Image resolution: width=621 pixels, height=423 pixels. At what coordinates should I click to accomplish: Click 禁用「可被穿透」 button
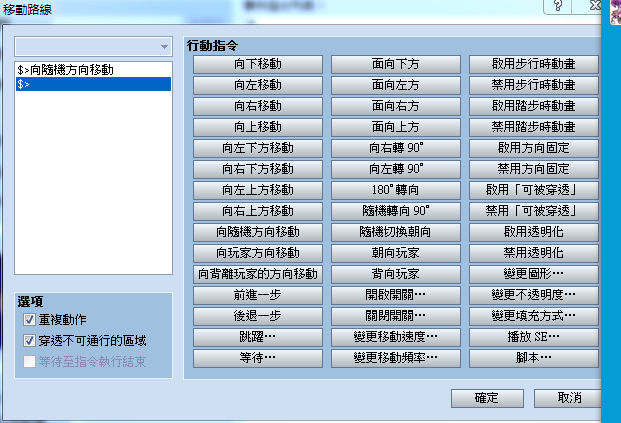tap(533, 211)
